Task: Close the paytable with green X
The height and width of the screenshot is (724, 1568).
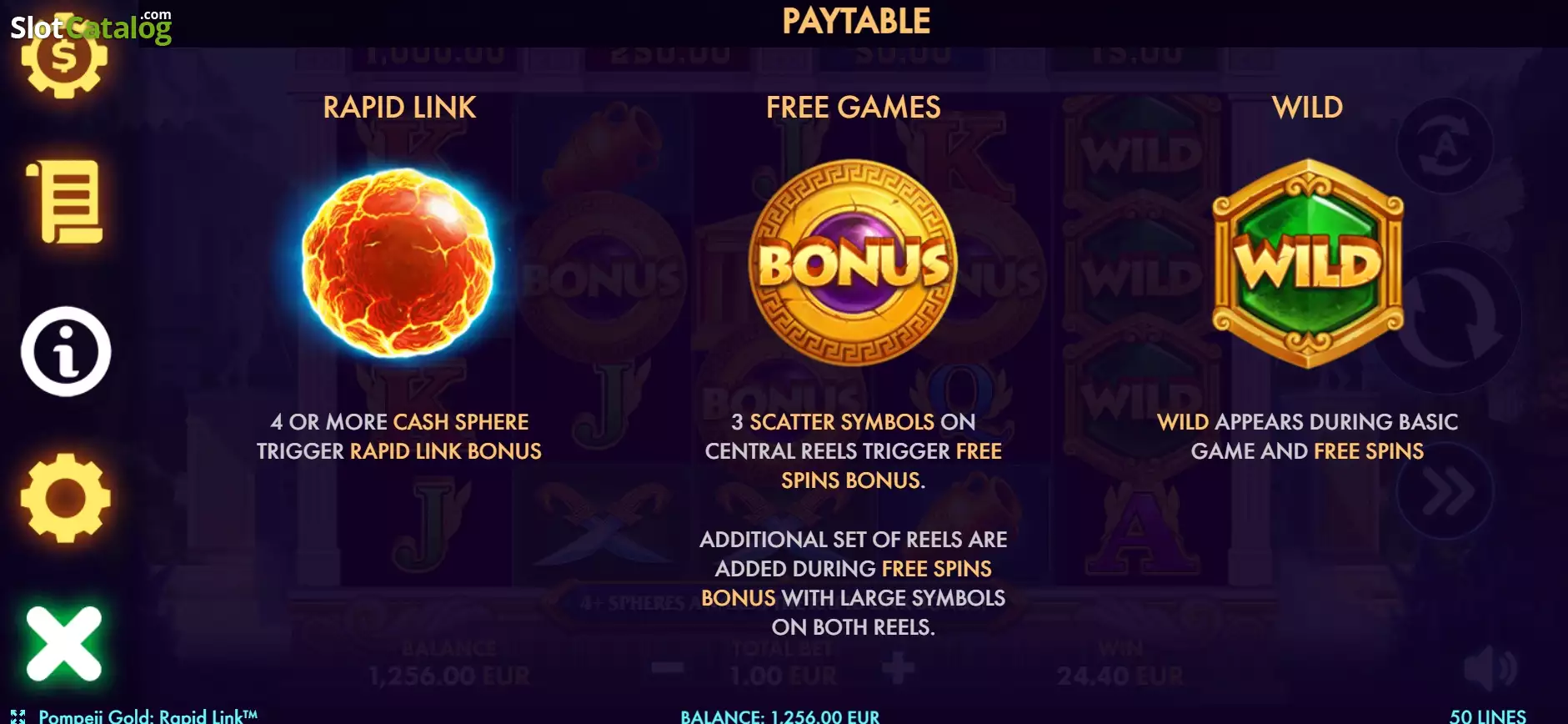Action: (x=64, y=643)
